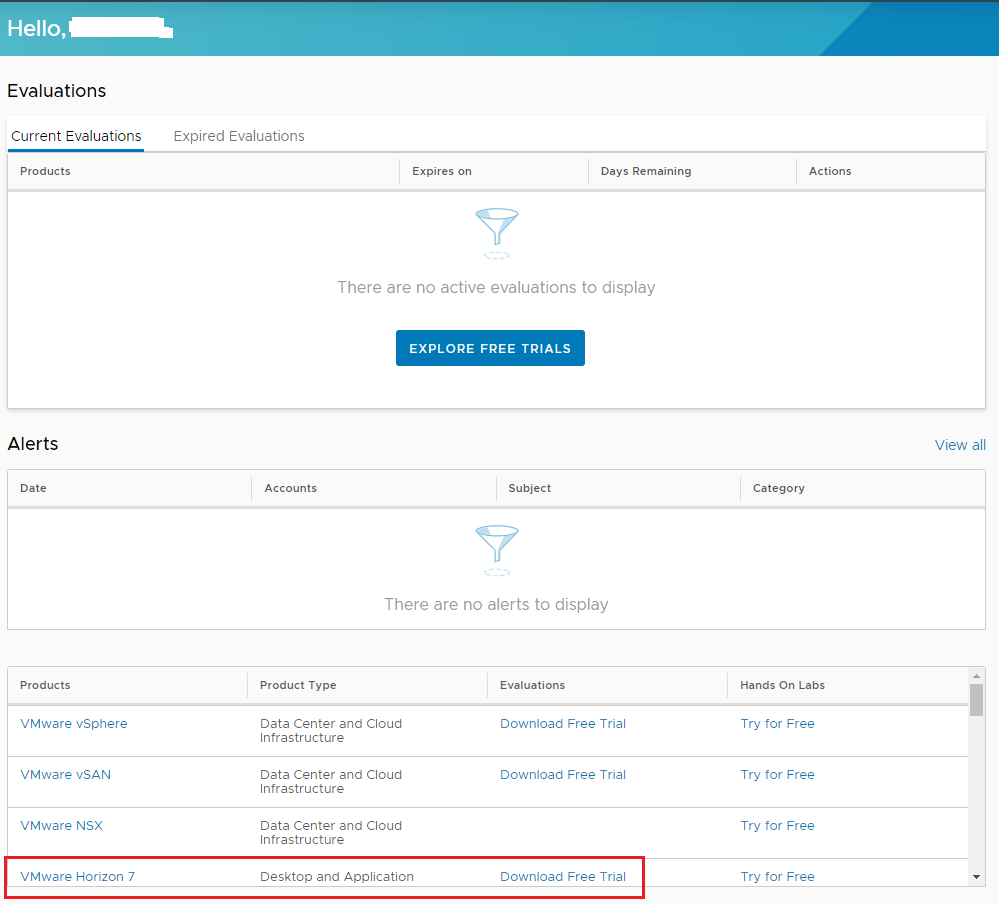Open the View all alerts link
999x904 pixels.
tap(960, 445)
